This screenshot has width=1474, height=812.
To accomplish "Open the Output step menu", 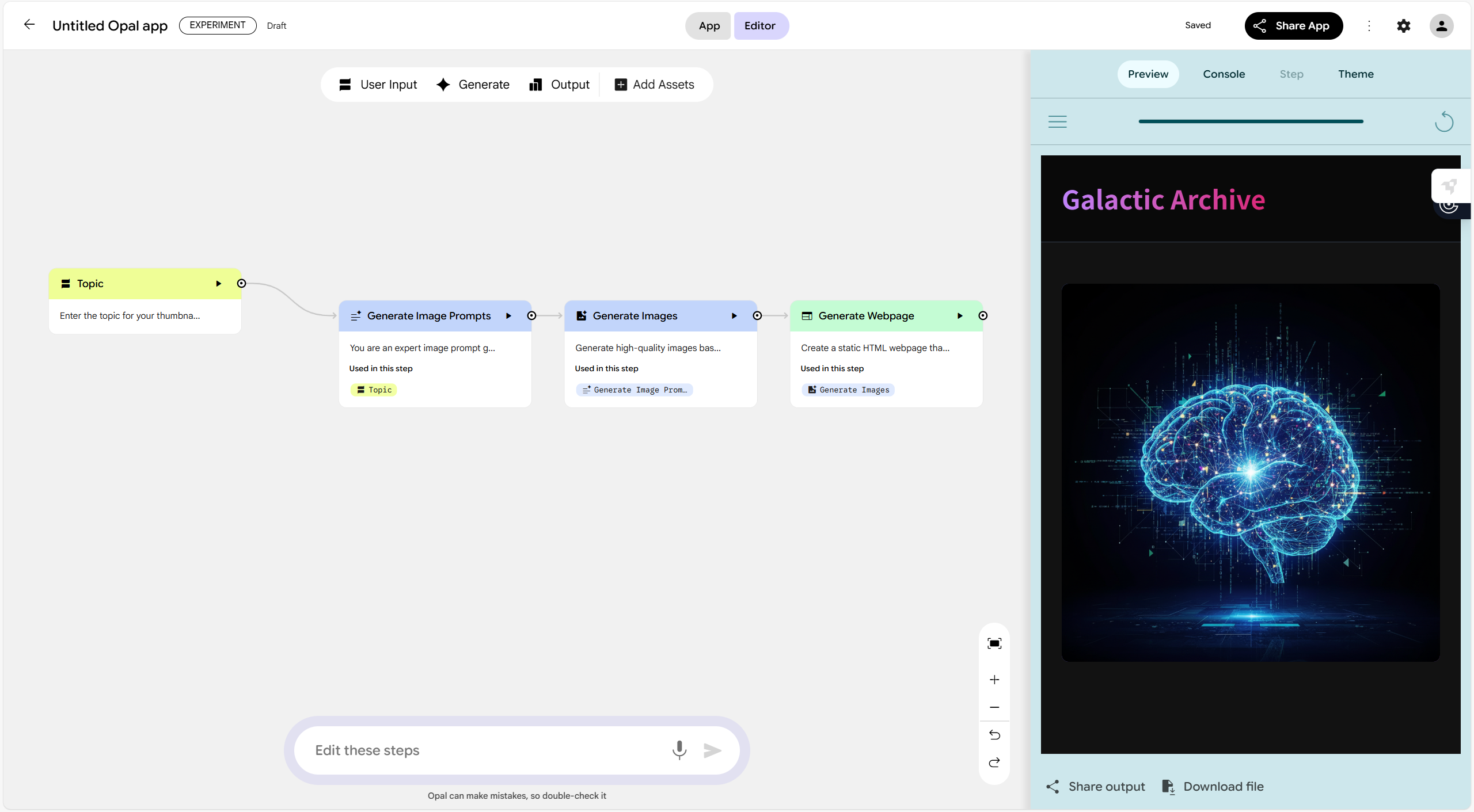I will point(559,85).
